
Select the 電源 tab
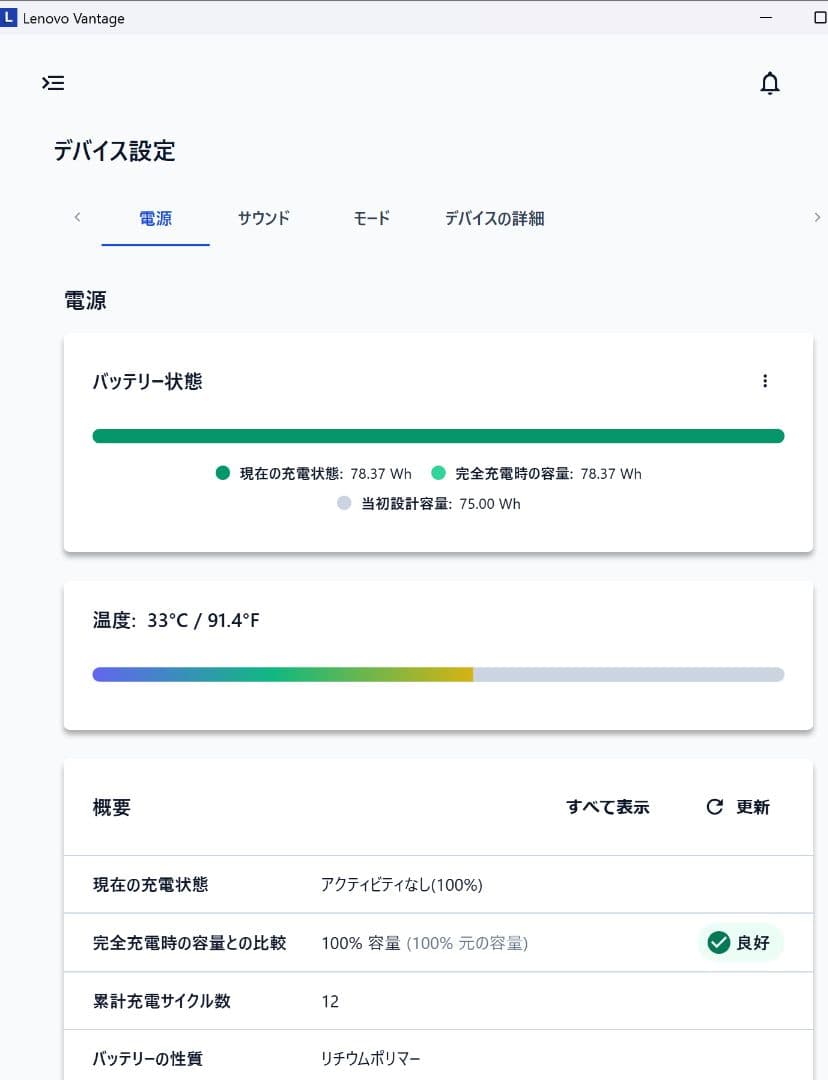(x=155, y=218)
